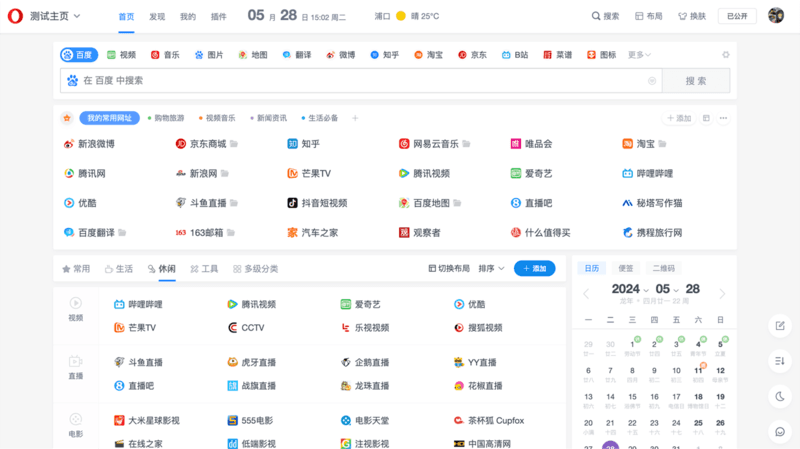Open 秘塔写作猫 bookmark
800x449 pixels.
click(653, 203)
